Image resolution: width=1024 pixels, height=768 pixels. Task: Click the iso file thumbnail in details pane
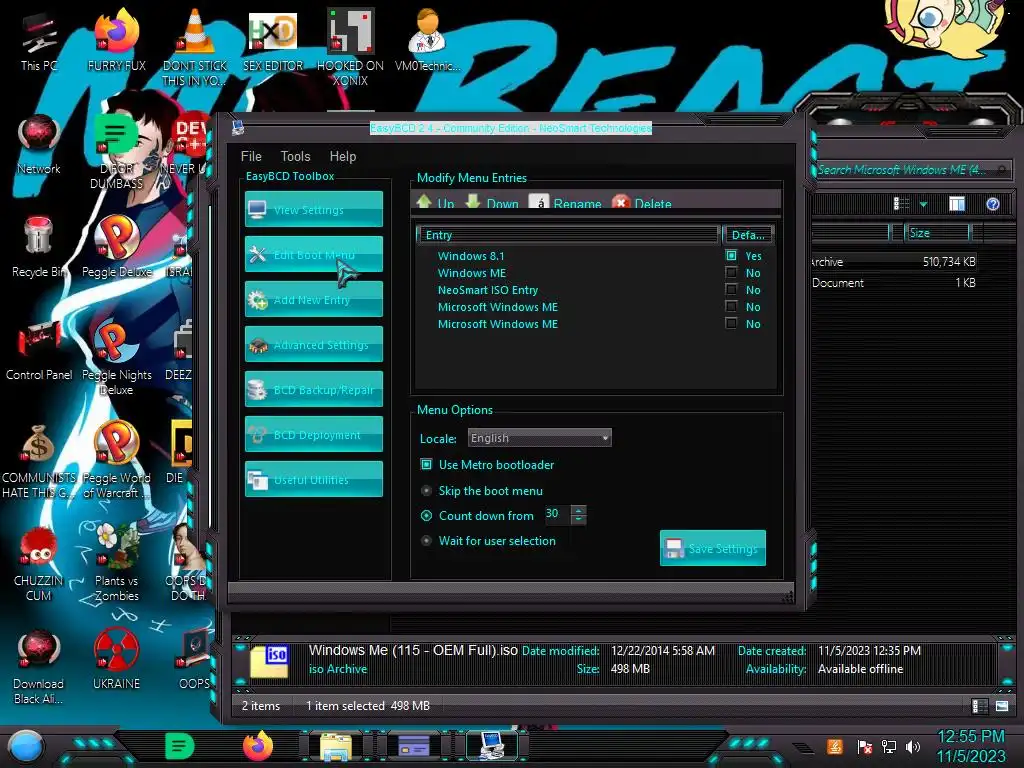pyautogui.click(x=269, y=661)
